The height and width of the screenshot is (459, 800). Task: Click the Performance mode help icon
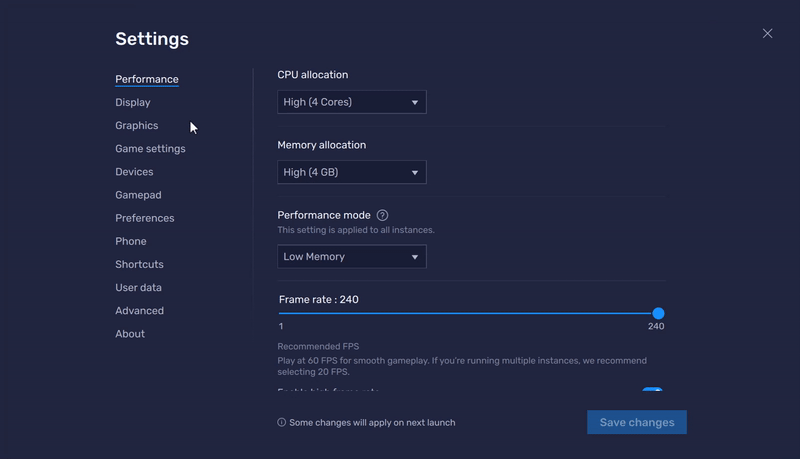[382, 215]
